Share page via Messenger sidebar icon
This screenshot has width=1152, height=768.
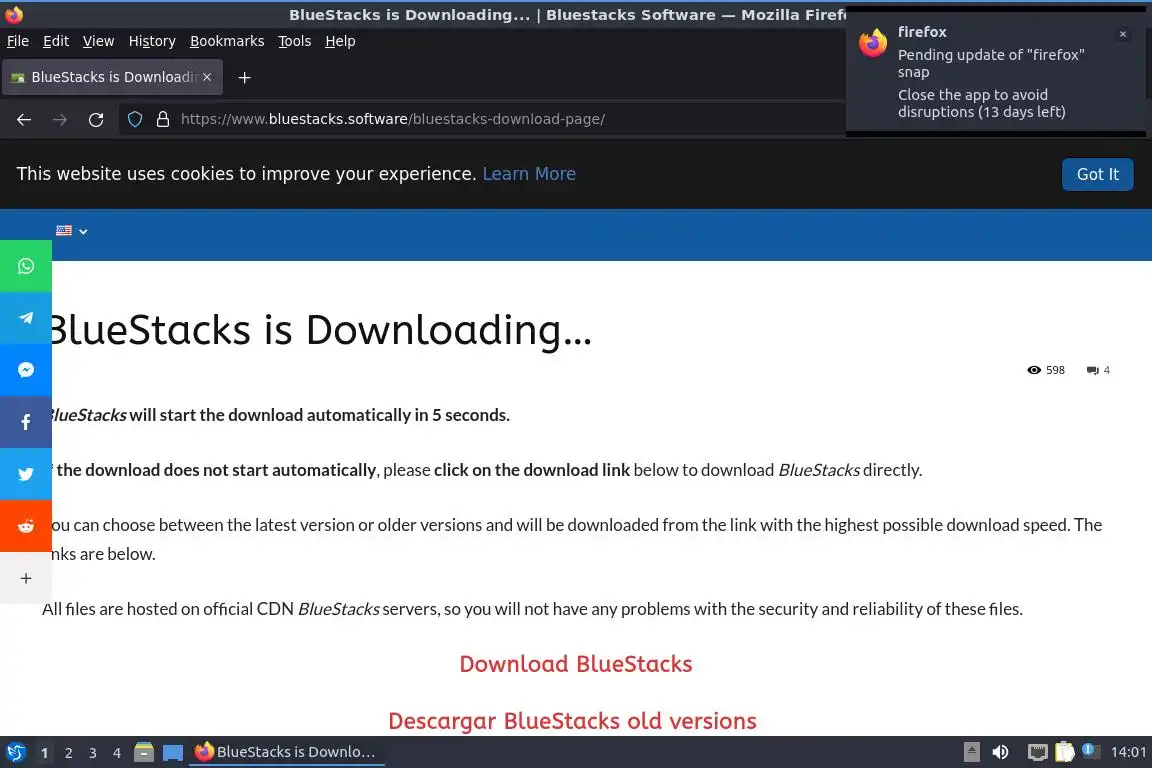[x=26, y=370]
